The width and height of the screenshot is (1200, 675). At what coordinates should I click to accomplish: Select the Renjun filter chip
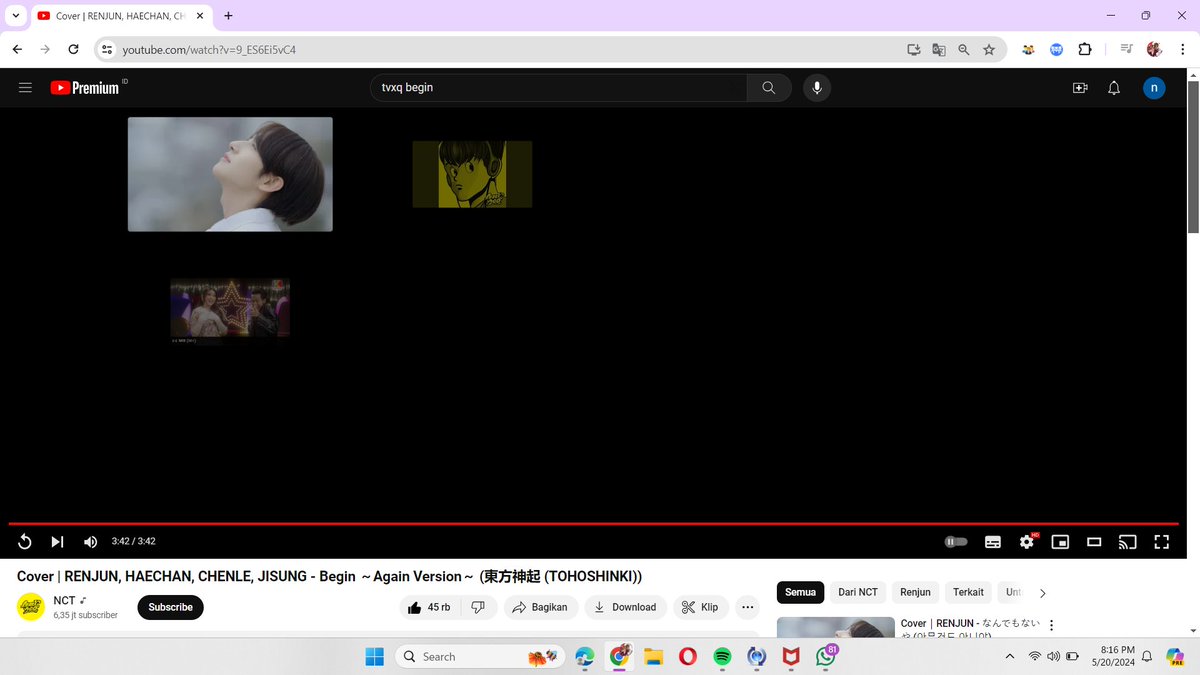915,592
